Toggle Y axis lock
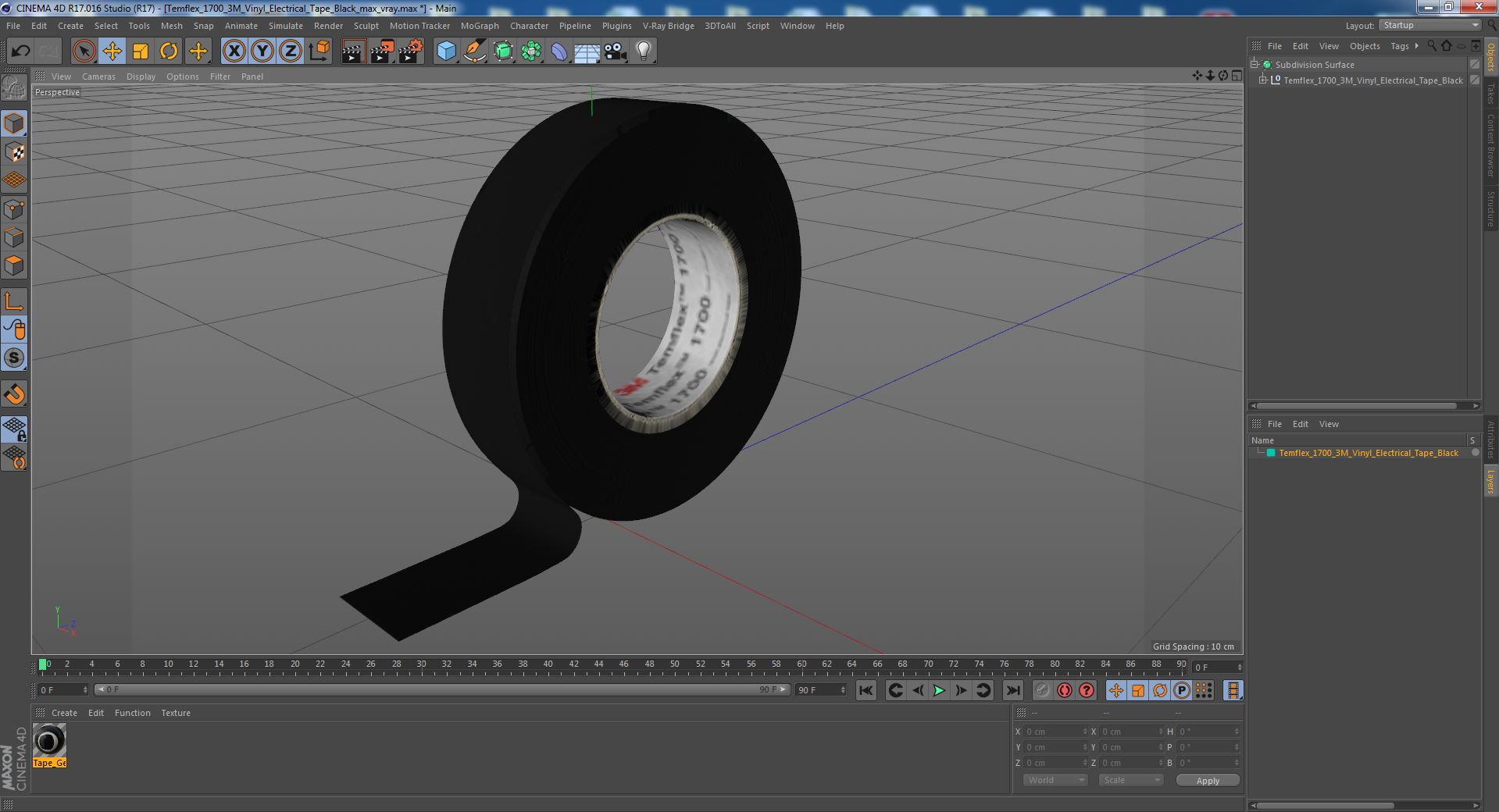Image resolution: width=1499 pixels, height=812 pixels. coord(262,52)
